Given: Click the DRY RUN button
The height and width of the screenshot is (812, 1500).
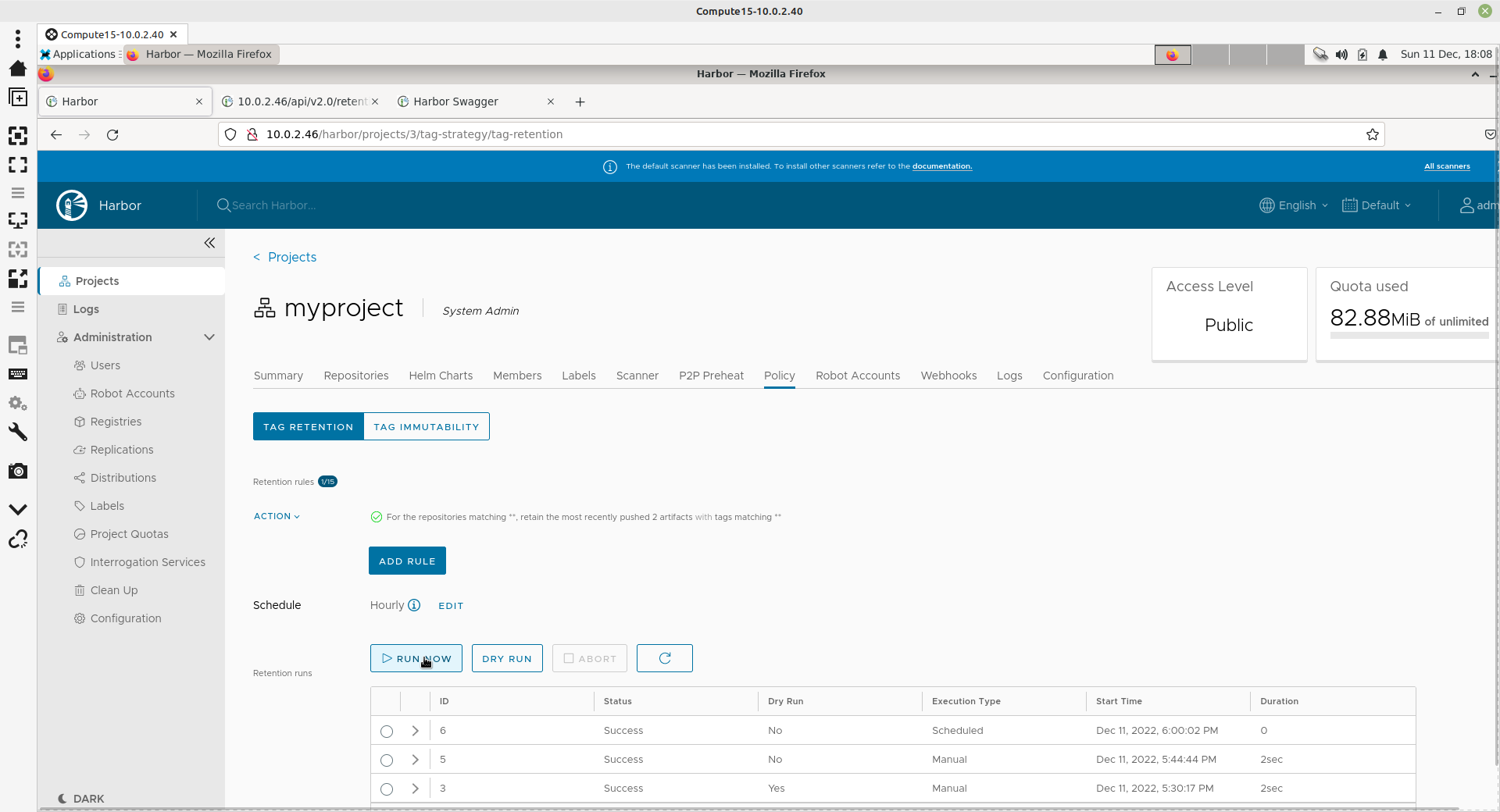Looking at the screenshot, I should [x=506, y=658].
